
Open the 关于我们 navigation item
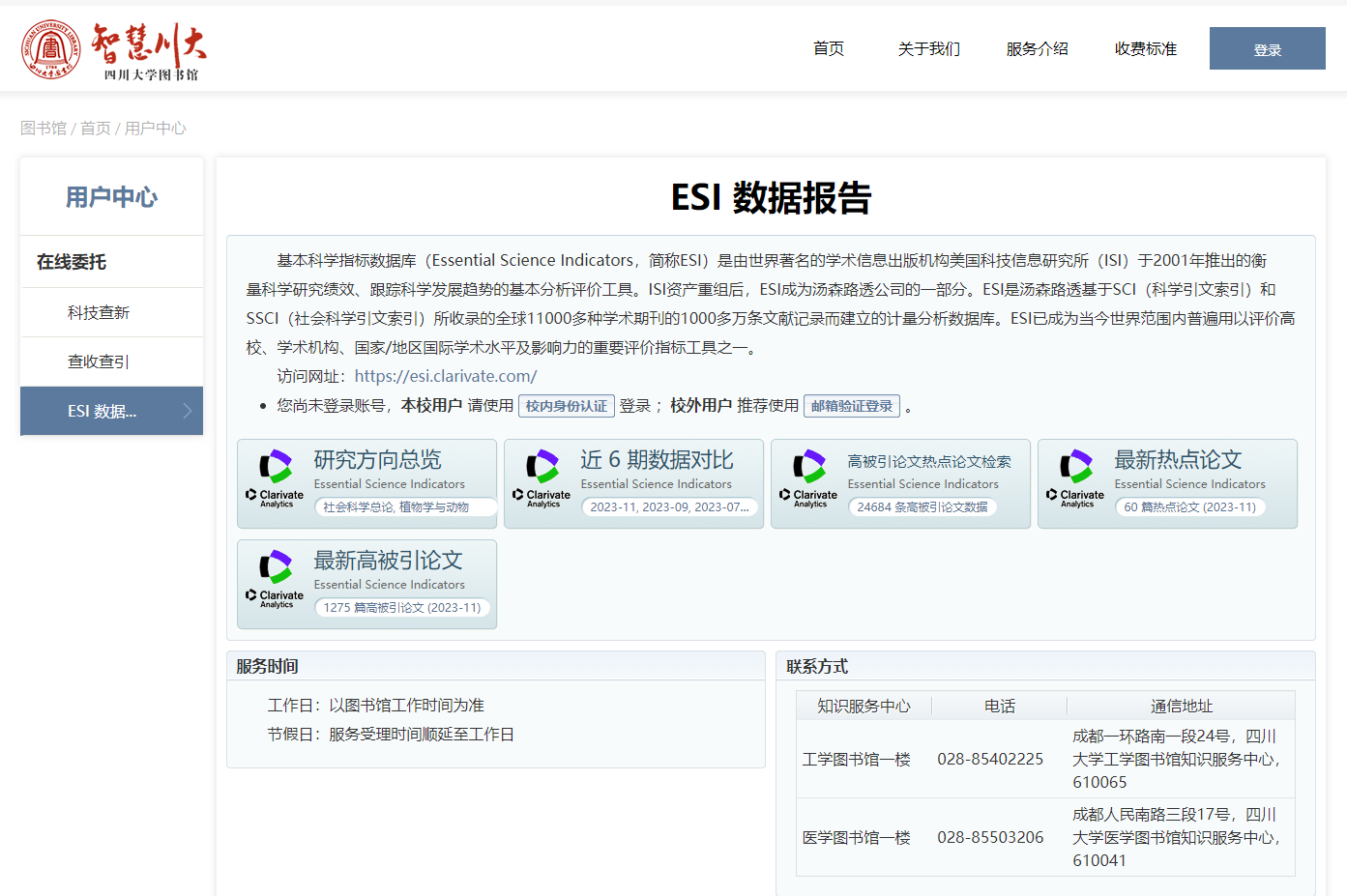coord(928,48)
